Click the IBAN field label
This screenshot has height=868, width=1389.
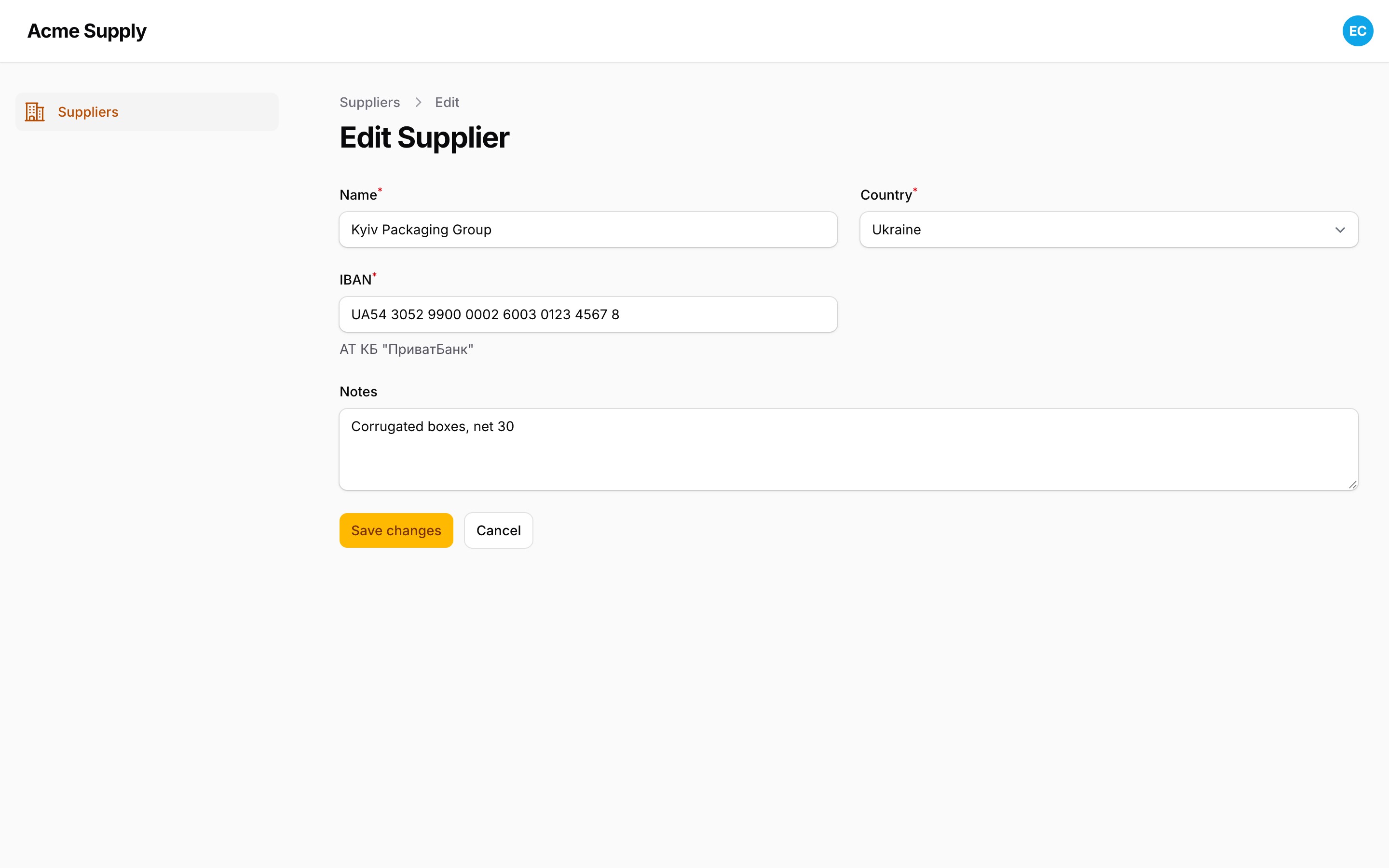(355, 280)
